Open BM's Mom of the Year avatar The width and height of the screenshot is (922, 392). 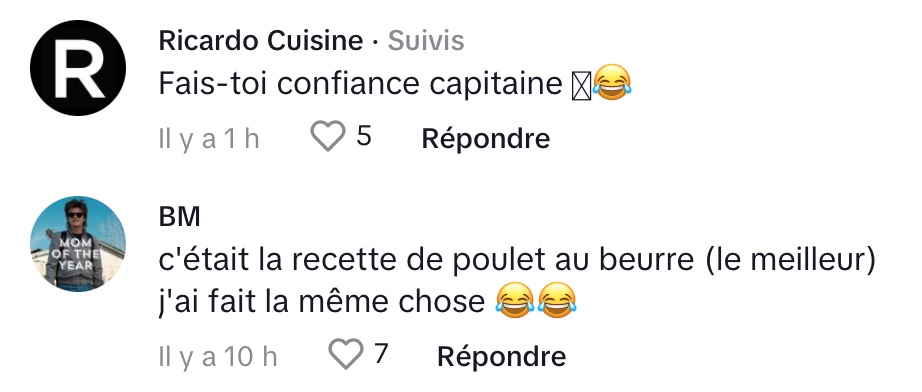coord(78,244)
